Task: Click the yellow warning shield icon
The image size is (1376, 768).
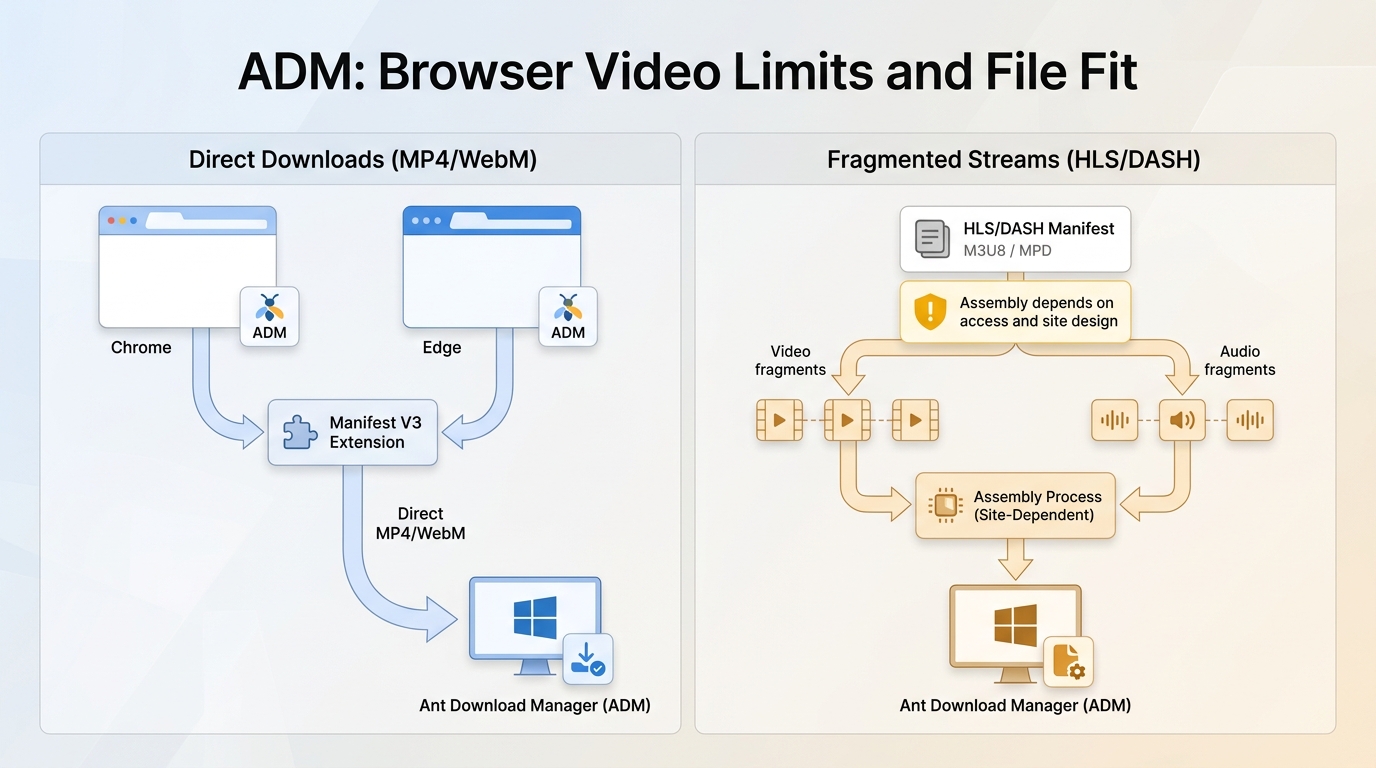Action: (x=930, y=312)
